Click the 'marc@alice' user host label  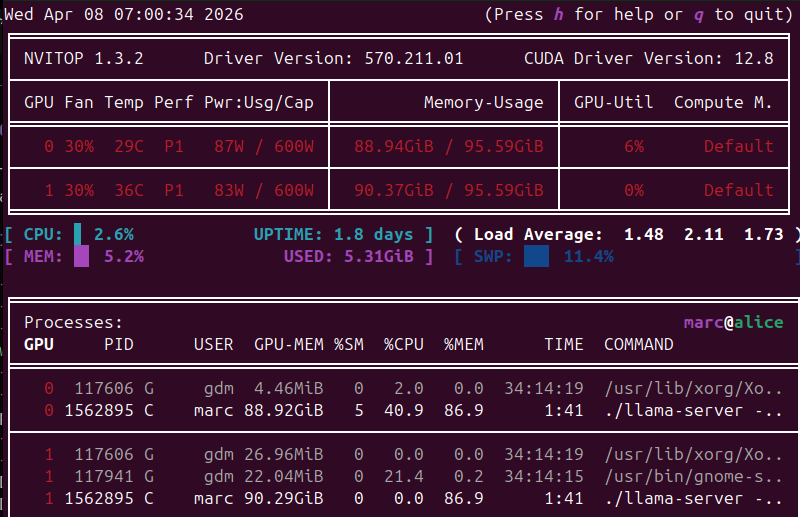[733, 323]
